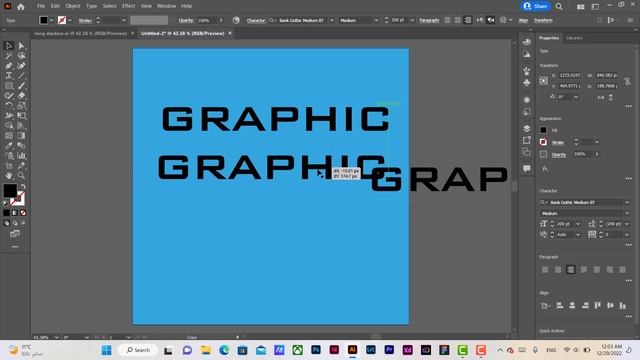Click Horizontal Align Center in Align section
This screenshot has height=360, width=640.
pos(572,306)
